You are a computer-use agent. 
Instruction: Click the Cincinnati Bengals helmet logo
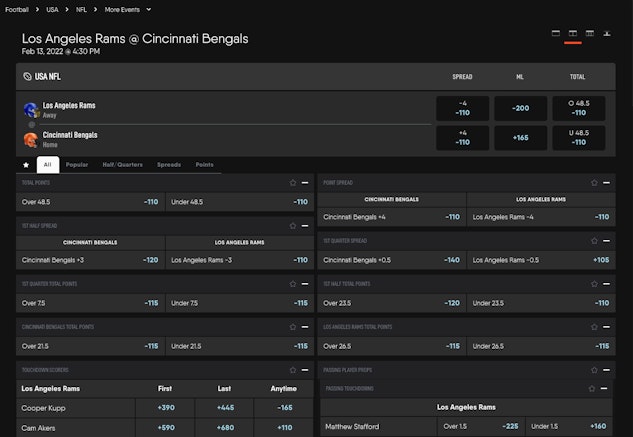coord(31,140)
